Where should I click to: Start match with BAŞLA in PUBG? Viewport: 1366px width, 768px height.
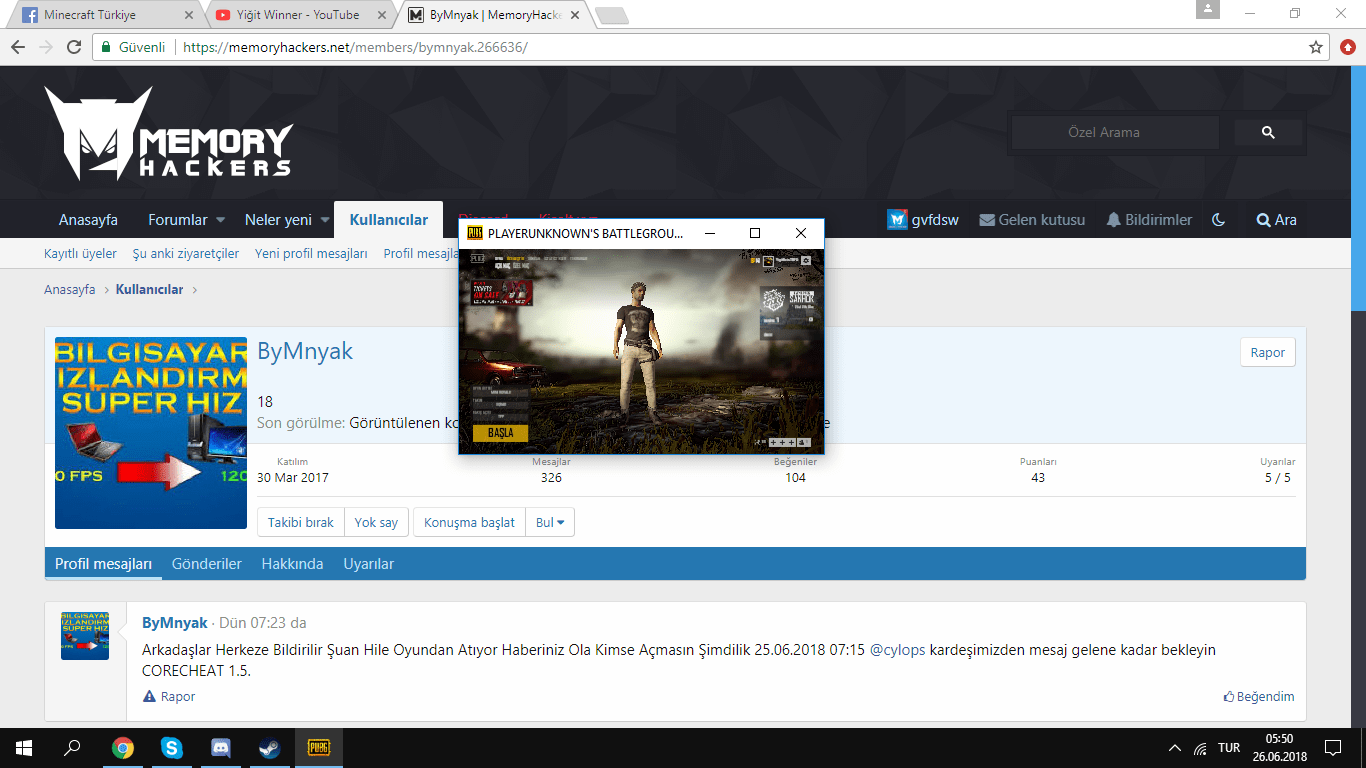(x=500, y=433)
